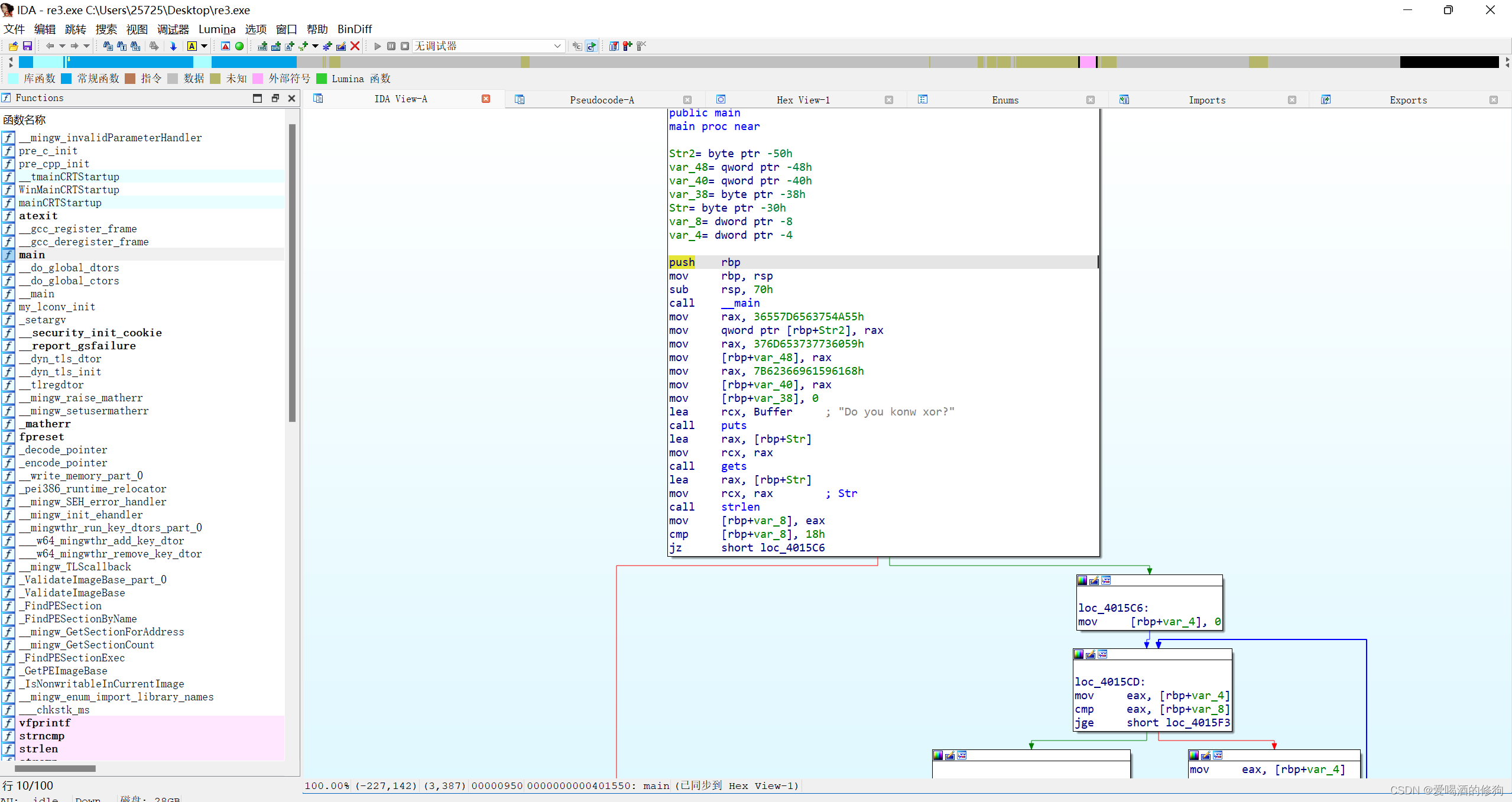Image resolution: width=1512 pixels, height=802 pixels.
Task: Click the pink external symbol segment in navigation band
Action: (x=1086, y=62)
